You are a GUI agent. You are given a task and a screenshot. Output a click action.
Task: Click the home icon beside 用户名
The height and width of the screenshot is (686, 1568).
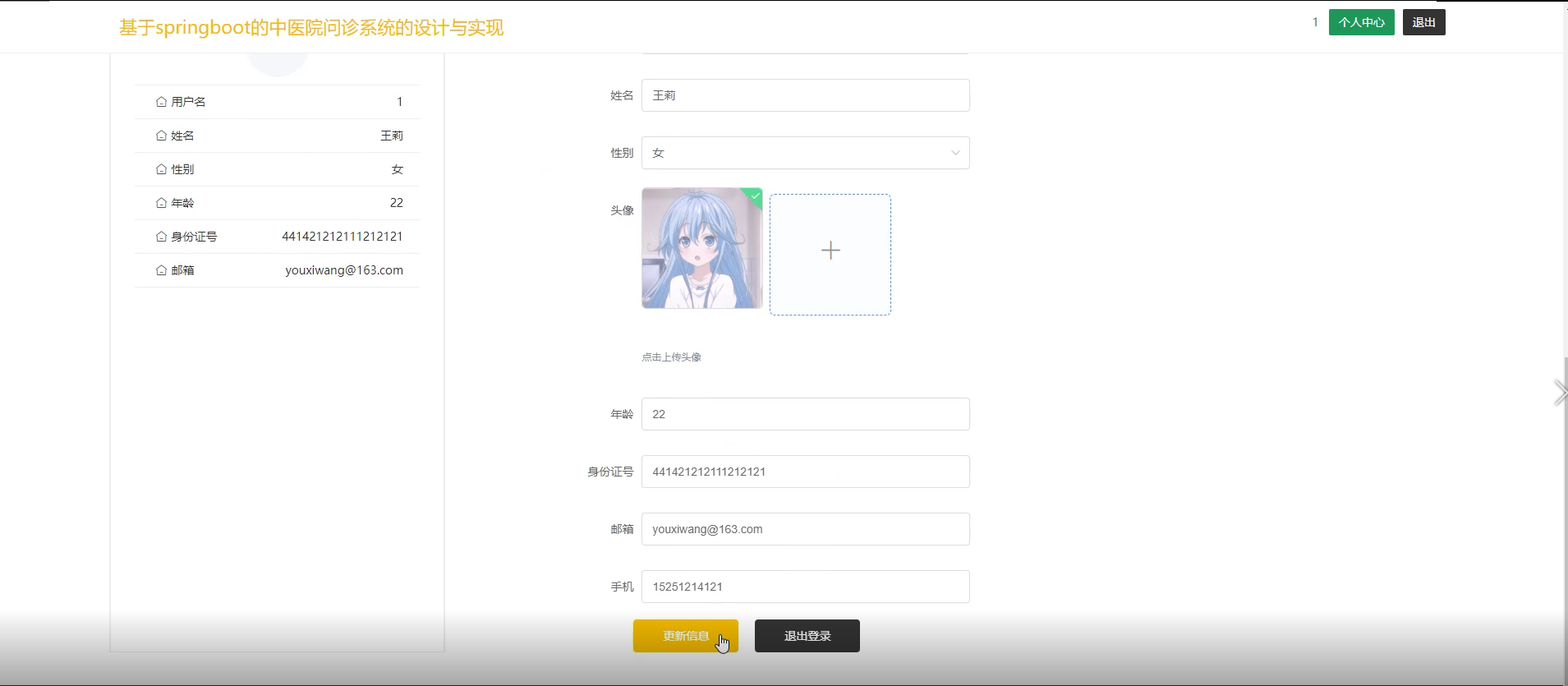pos(161,102)
